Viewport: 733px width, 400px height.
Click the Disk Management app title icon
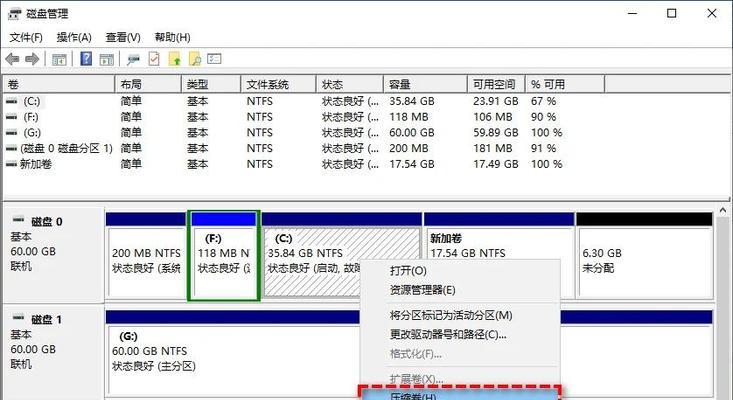click(14, 14)
